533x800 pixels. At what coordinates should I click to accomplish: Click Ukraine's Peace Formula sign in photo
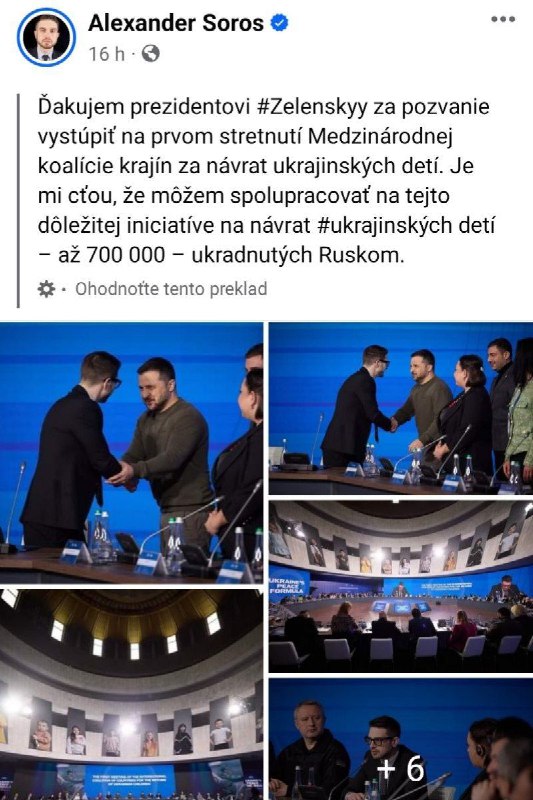[x=289, y=582]
